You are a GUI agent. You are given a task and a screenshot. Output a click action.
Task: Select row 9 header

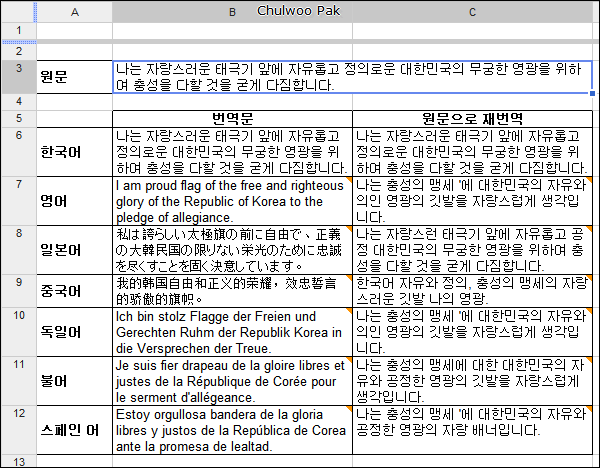(19, 291)
